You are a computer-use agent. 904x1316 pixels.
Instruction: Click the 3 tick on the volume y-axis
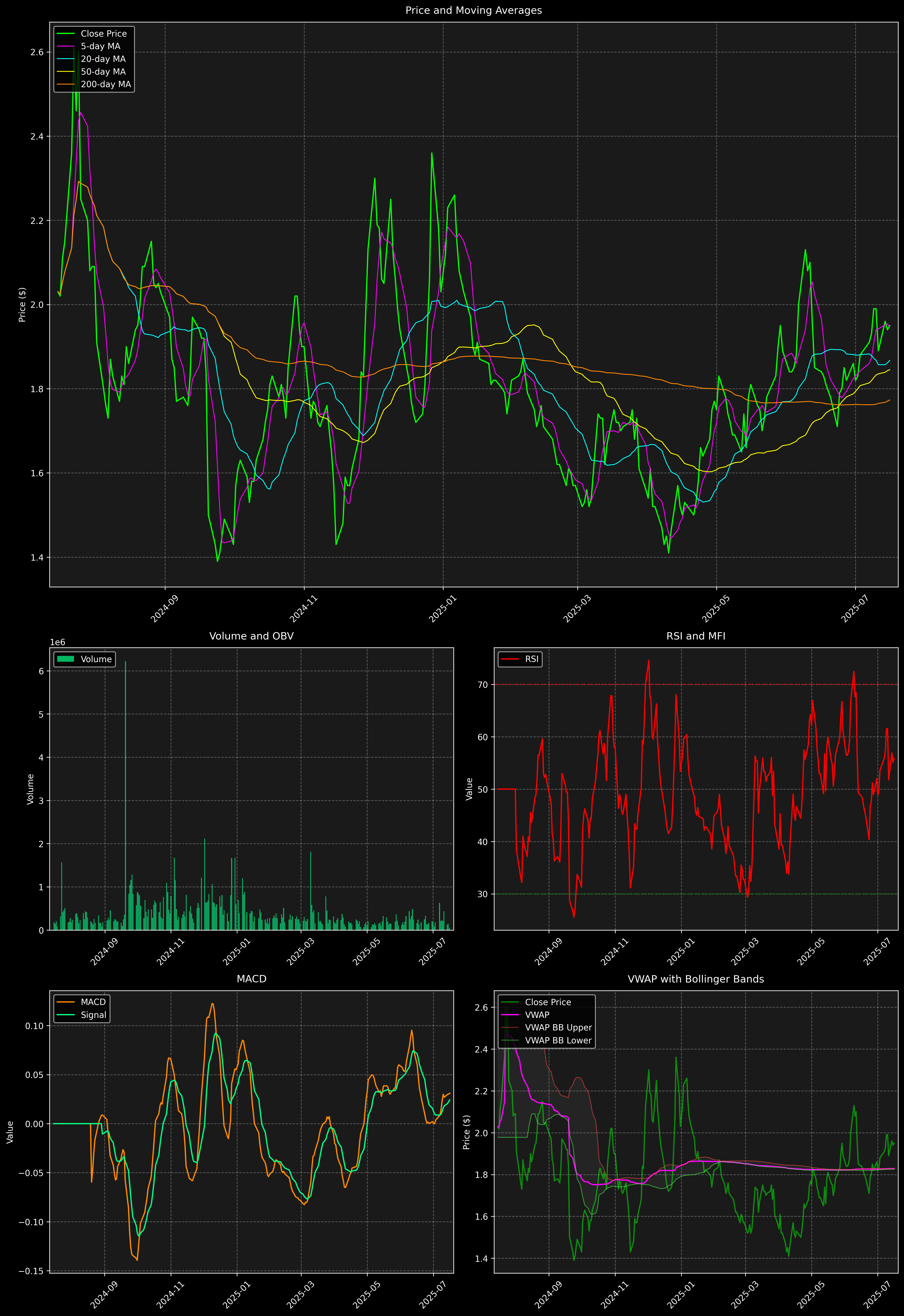click(x=41, y=801)
